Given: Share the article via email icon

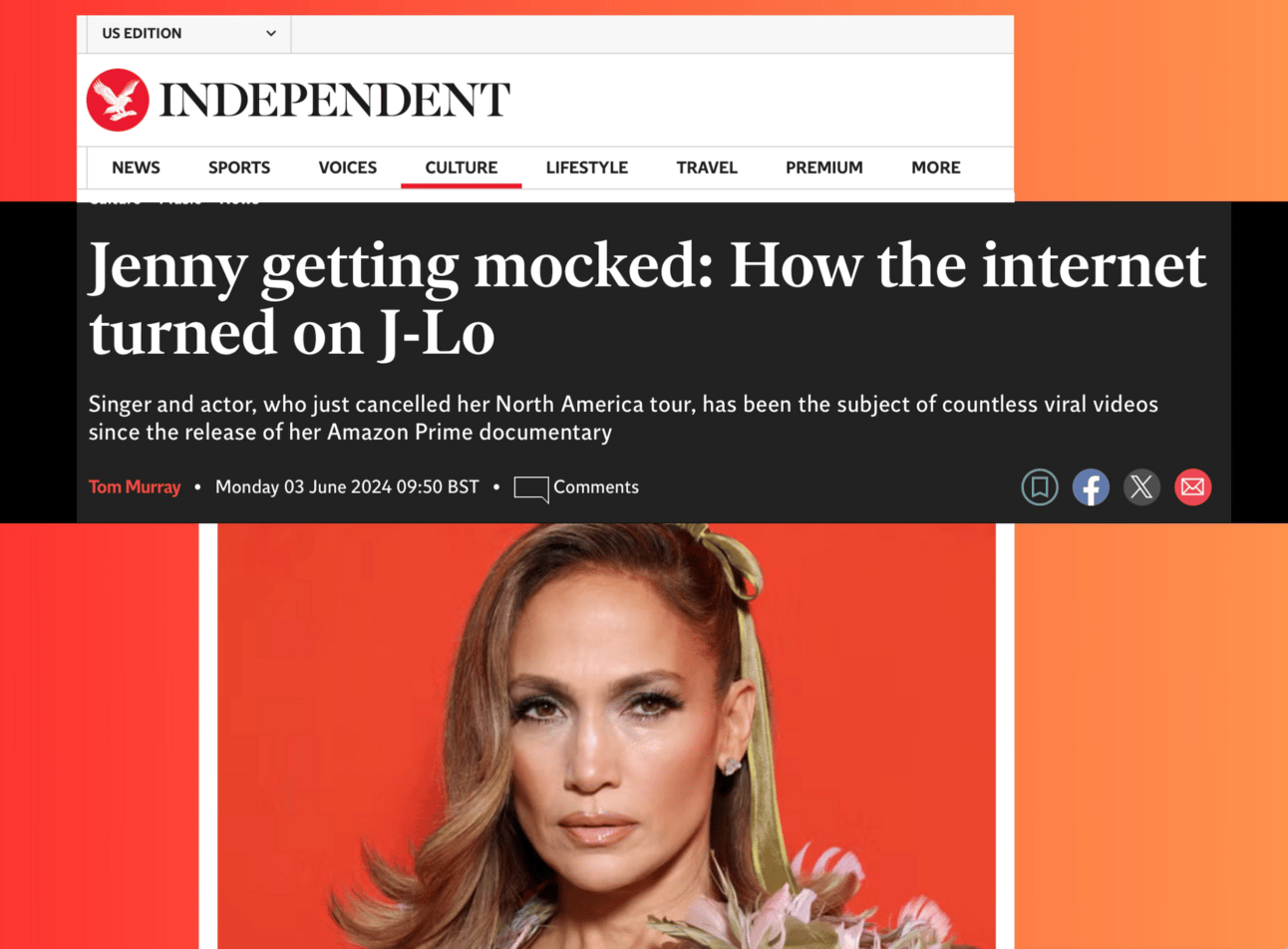Looking at the screenshot, I should [1192, 487].
